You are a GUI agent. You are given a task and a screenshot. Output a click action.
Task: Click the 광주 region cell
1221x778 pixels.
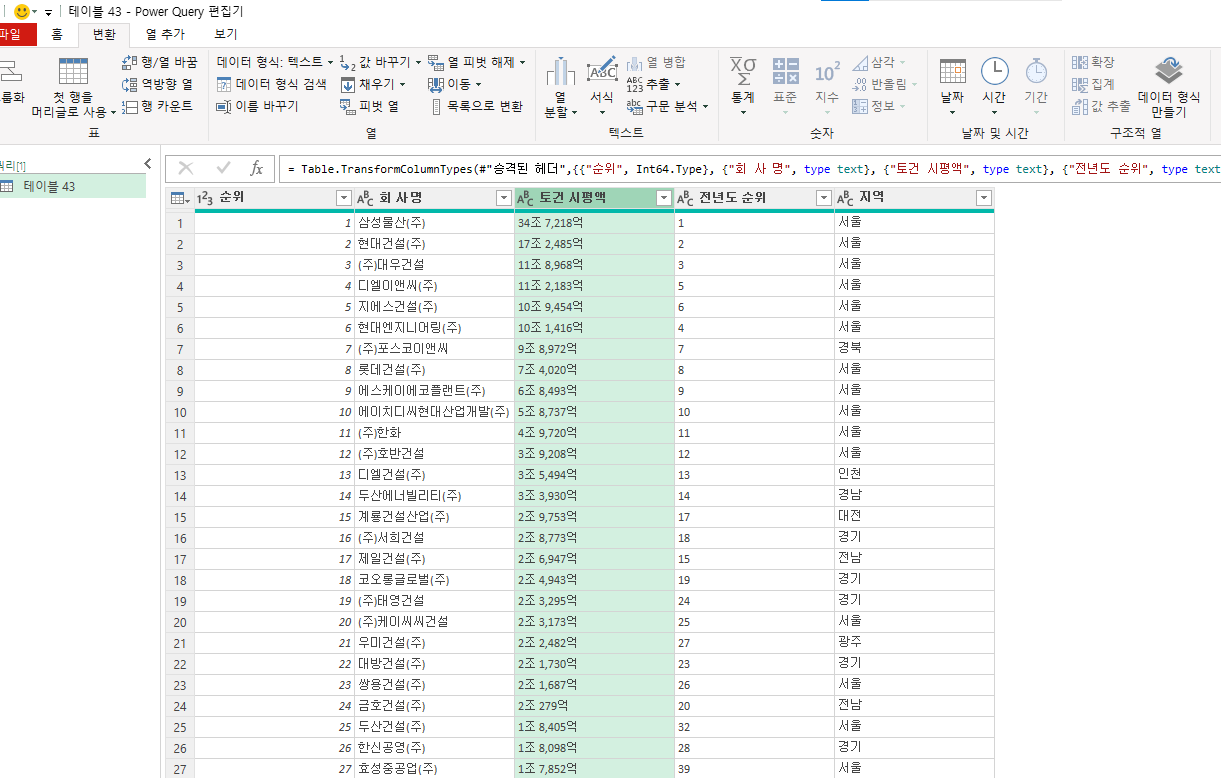pyautogui.click(x=914, y=643)
